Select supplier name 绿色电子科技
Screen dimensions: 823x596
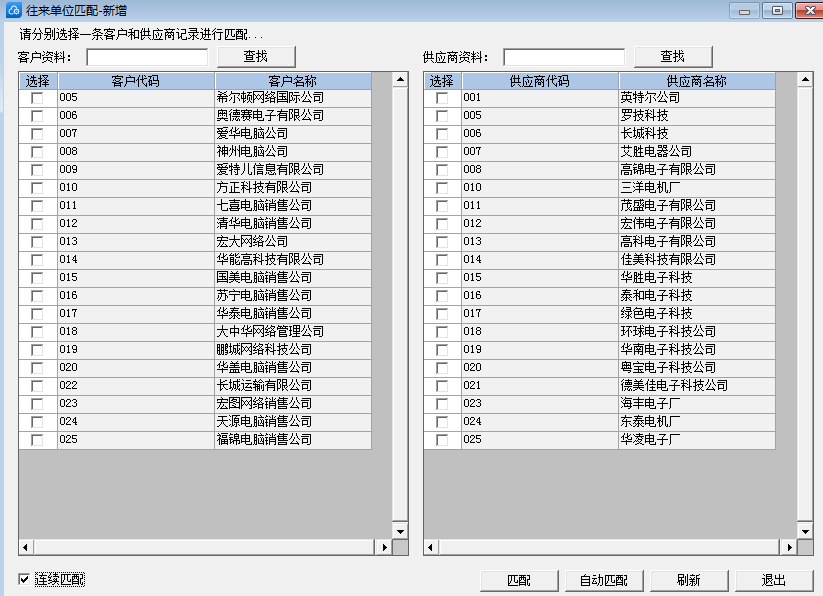[x=657, y=313]
